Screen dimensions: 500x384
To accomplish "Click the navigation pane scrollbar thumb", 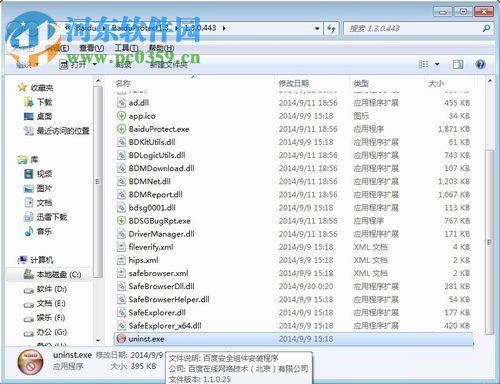I will coord(98,182).
